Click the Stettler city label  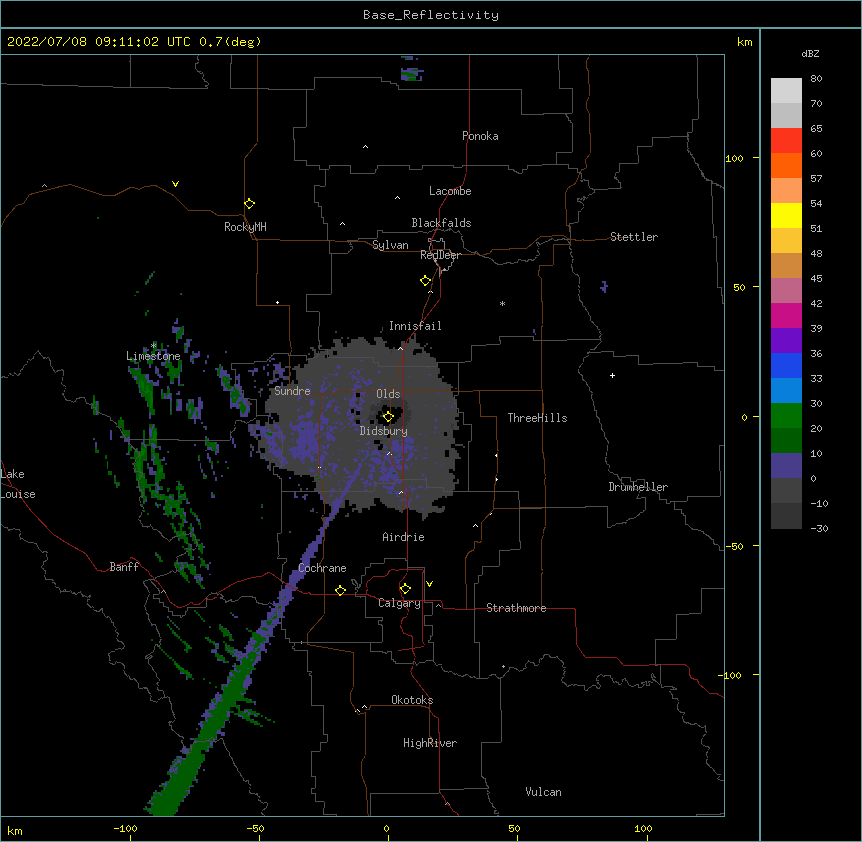(x=634, y=237)
